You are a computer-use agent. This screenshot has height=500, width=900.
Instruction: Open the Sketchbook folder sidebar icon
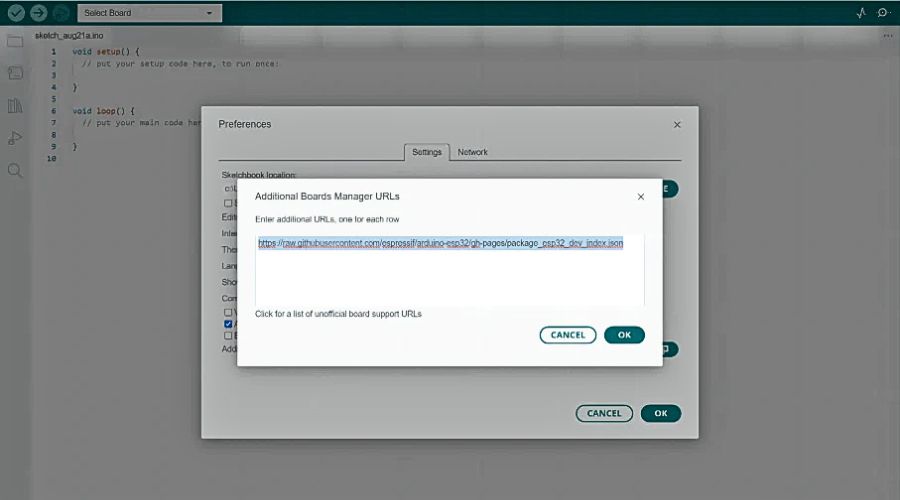pos(15,41)
